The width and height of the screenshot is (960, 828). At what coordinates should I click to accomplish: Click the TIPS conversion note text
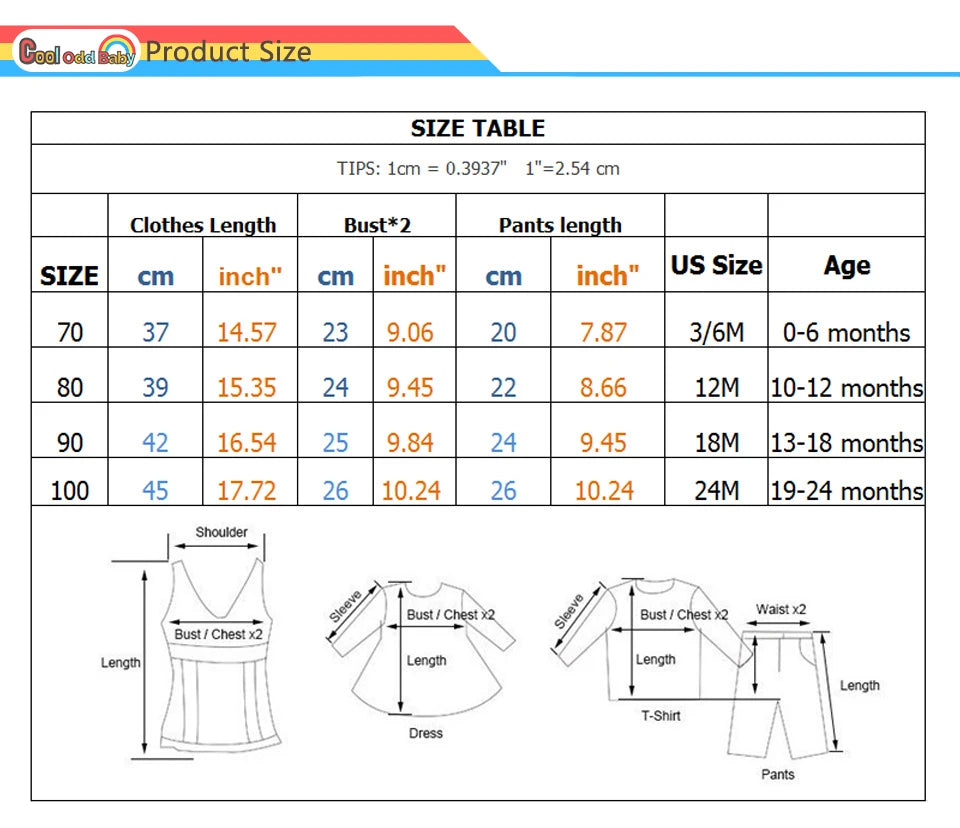[x=478, y=168]
